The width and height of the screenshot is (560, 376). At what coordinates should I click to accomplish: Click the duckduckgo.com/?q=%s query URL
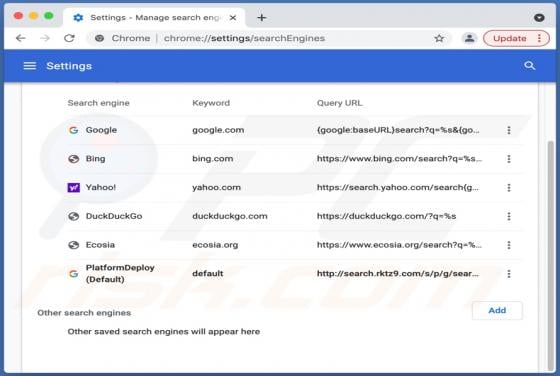tap(386, 216)
